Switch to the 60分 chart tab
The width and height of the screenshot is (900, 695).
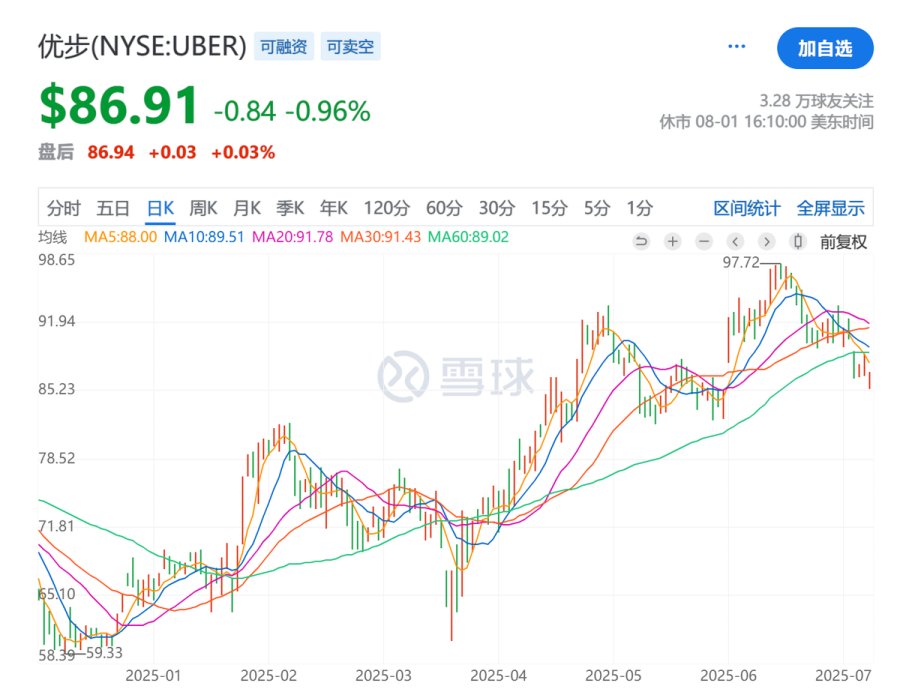pos(444,208)
